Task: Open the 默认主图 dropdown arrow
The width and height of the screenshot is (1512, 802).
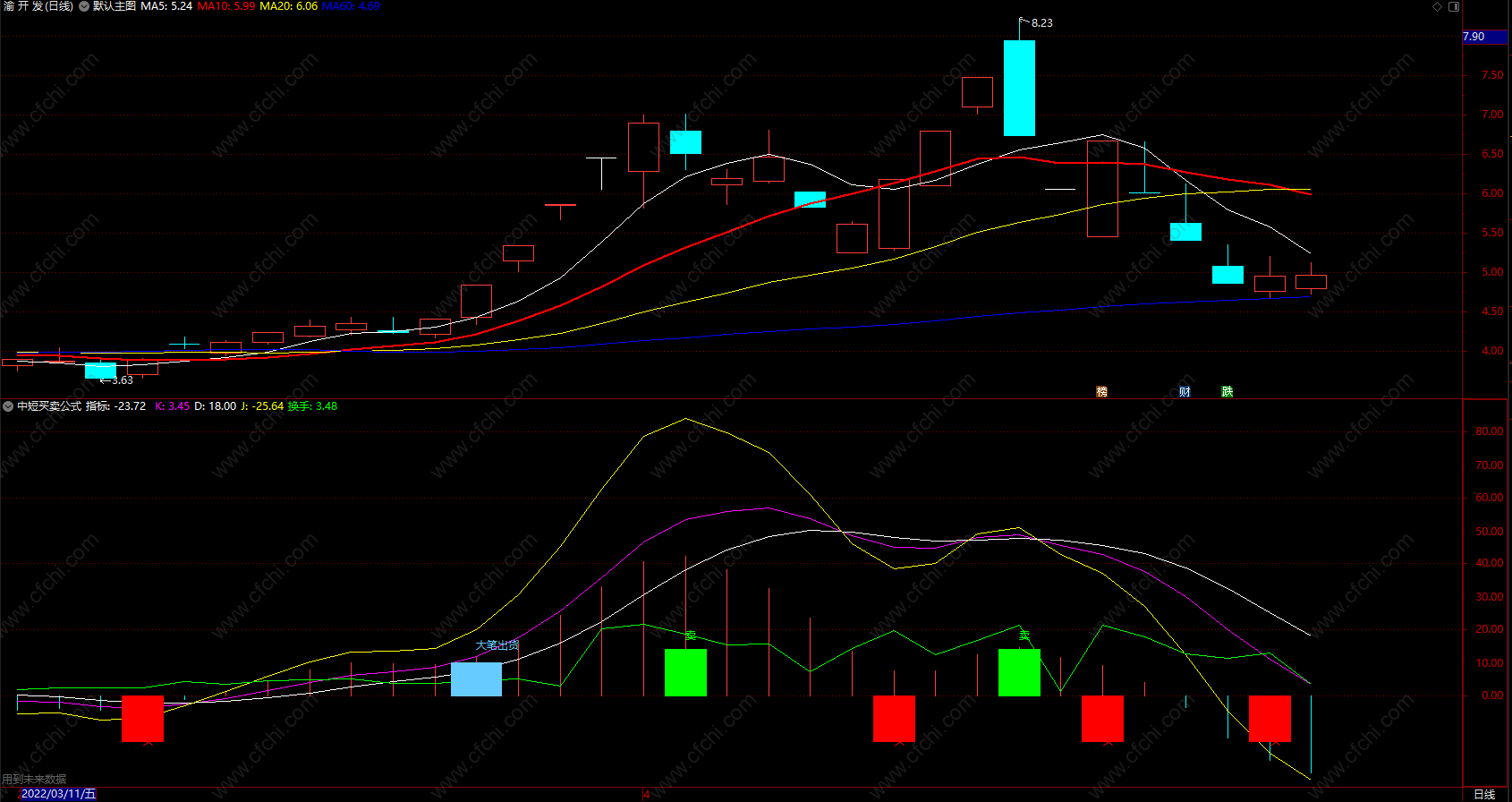Action: (84, 6)
